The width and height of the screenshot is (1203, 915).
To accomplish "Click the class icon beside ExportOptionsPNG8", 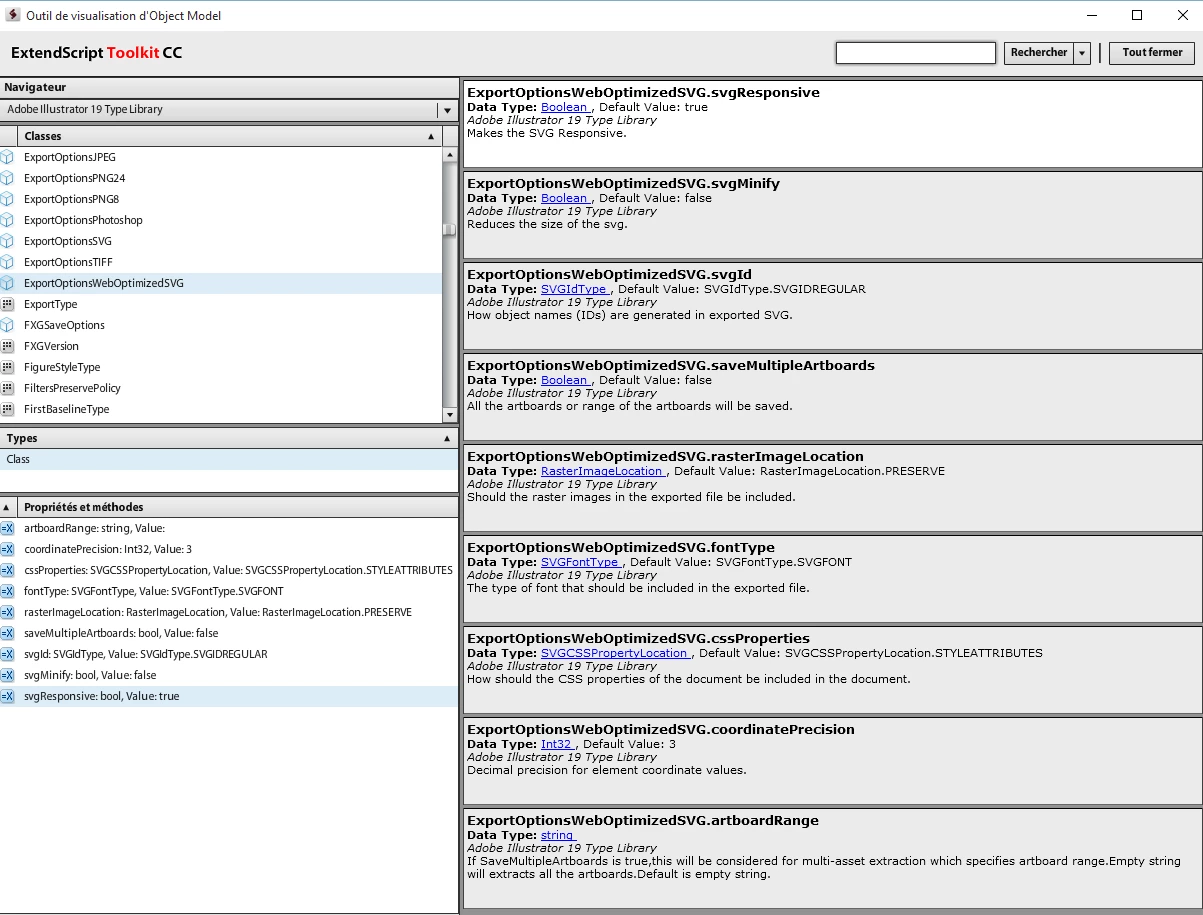I will tap(8, 199).
